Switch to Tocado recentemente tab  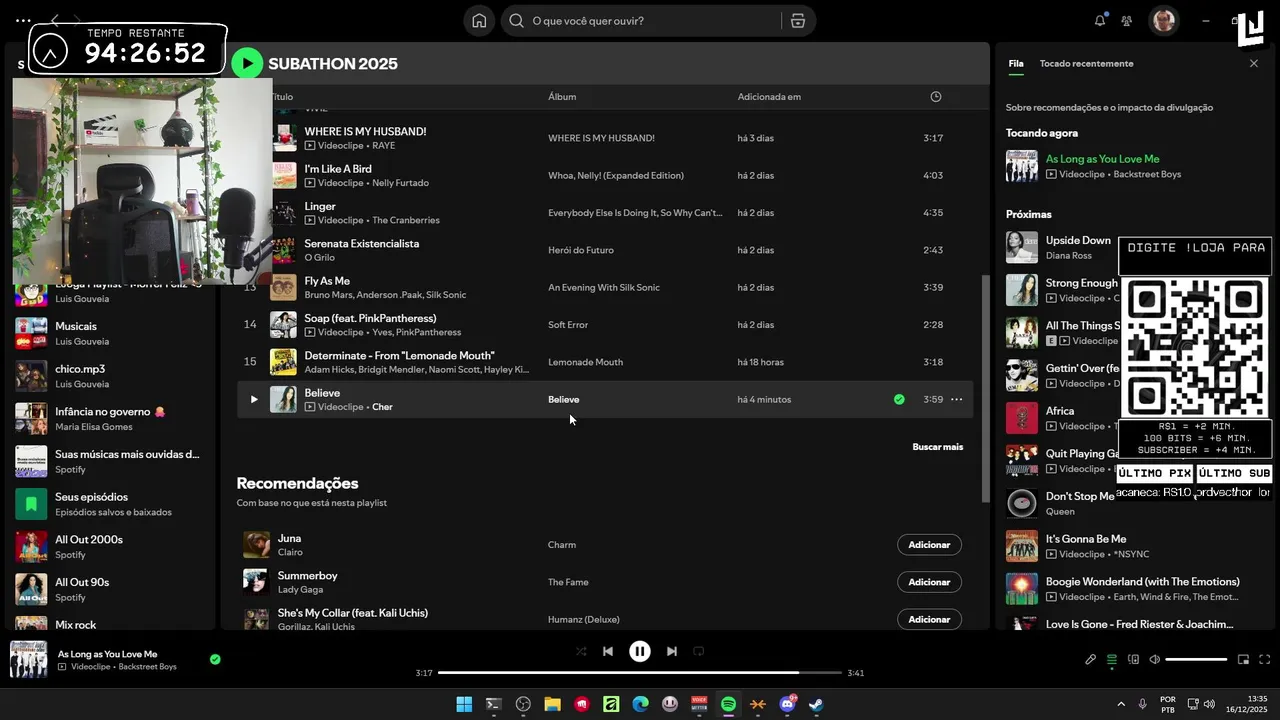click(x=1086, y=63)
